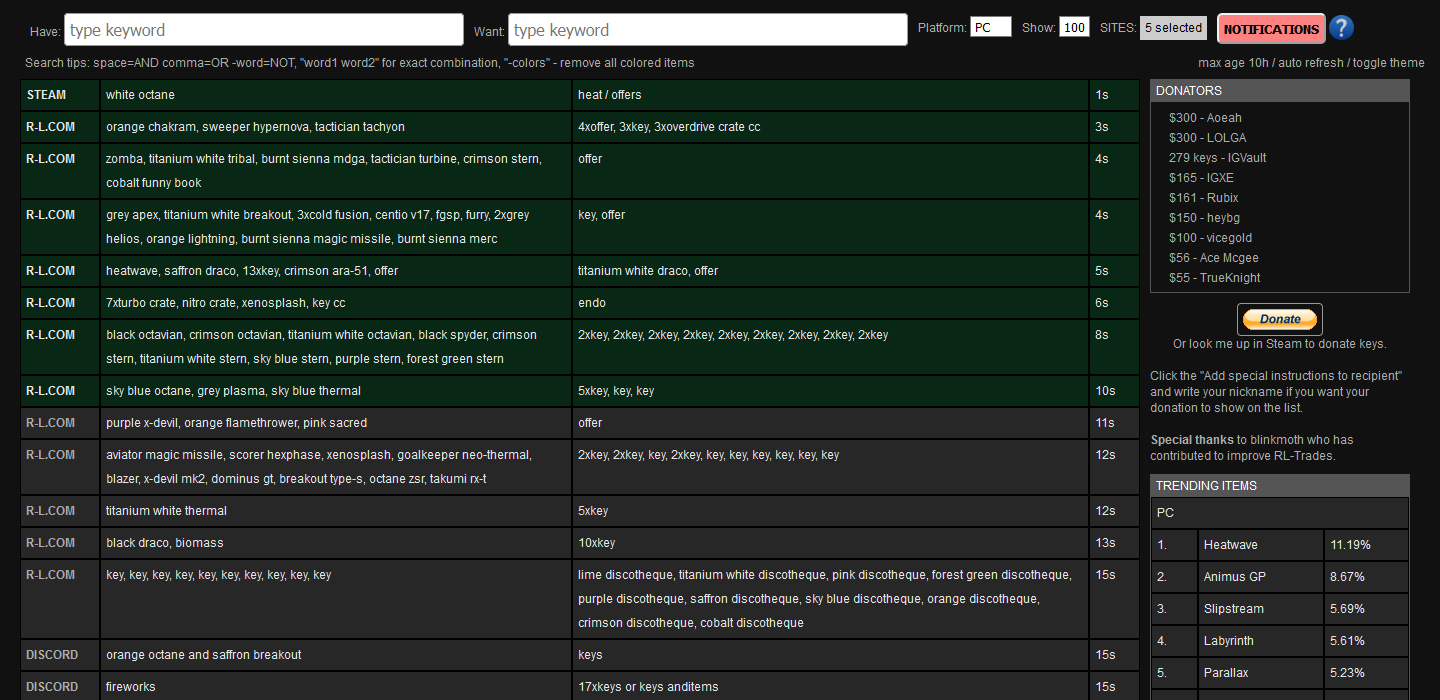Click toggle theme link

point(1389,63)
